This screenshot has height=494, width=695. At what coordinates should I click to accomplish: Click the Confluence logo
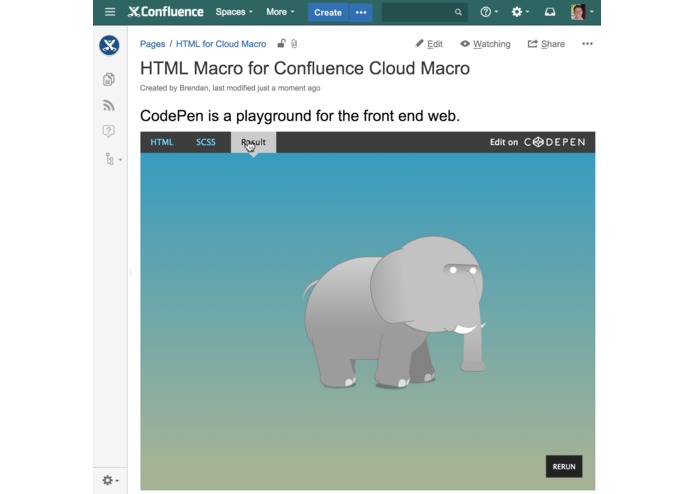[165, 12]
